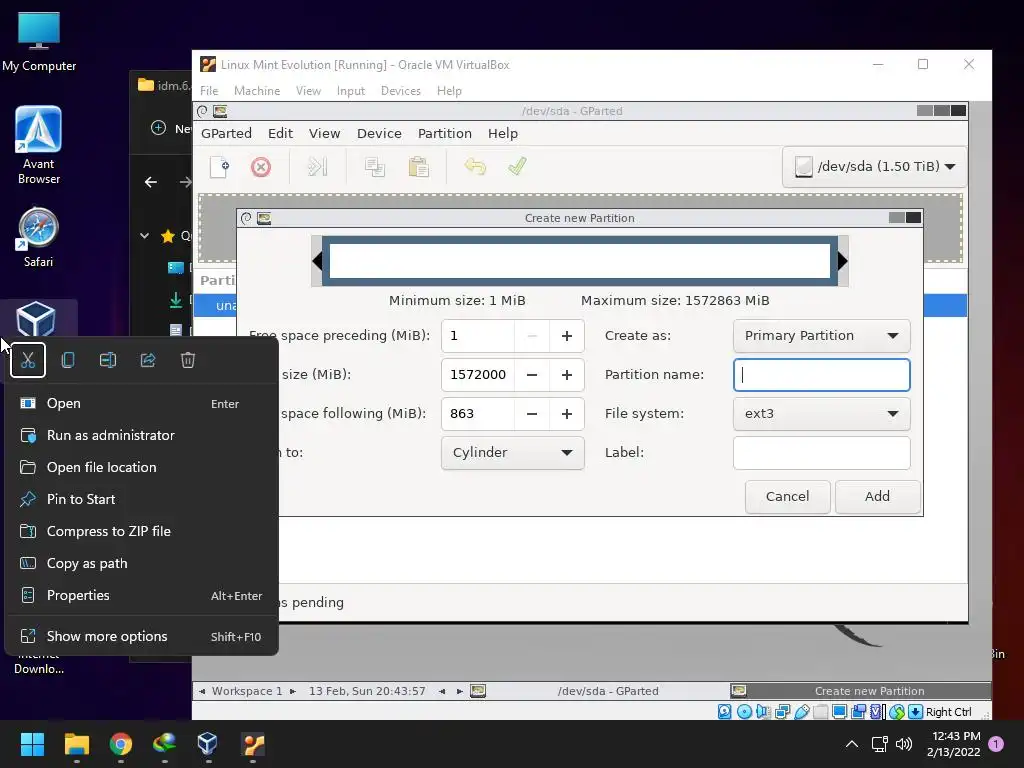Click the Cut icon in the context menu
This screenshot has width=1024, height=768.
coord(28,360)
